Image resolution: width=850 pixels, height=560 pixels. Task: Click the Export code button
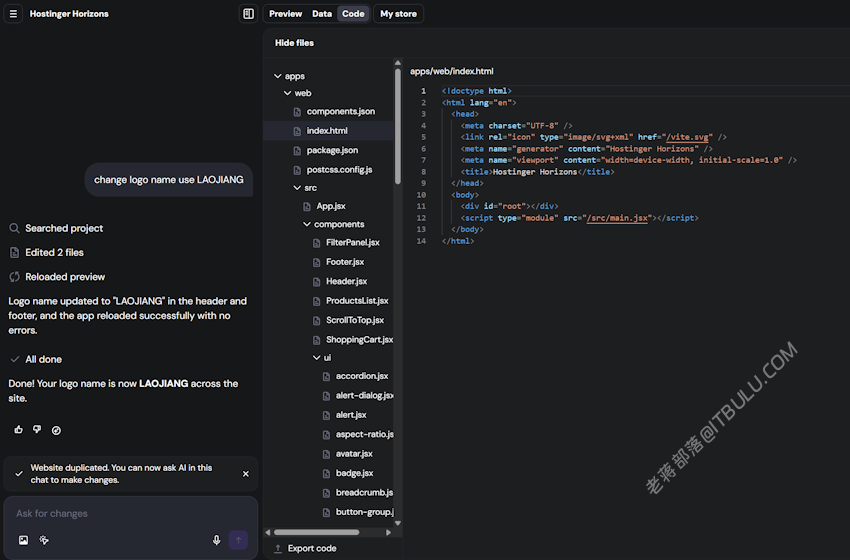(305, 549)
